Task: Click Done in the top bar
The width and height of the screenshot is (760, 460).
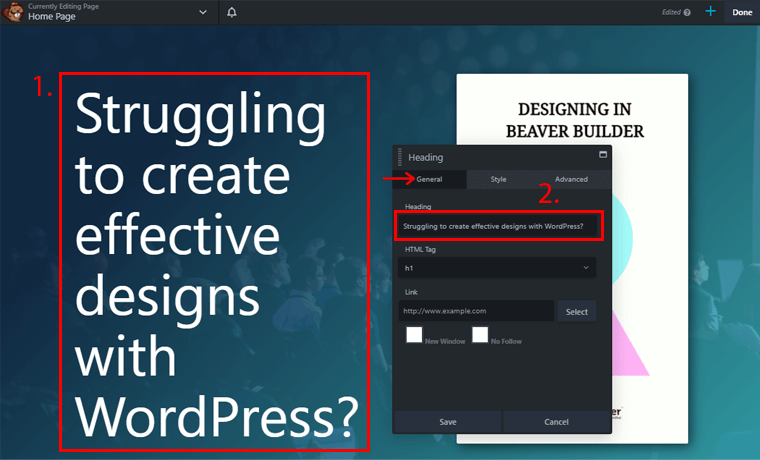Action: 742,13
